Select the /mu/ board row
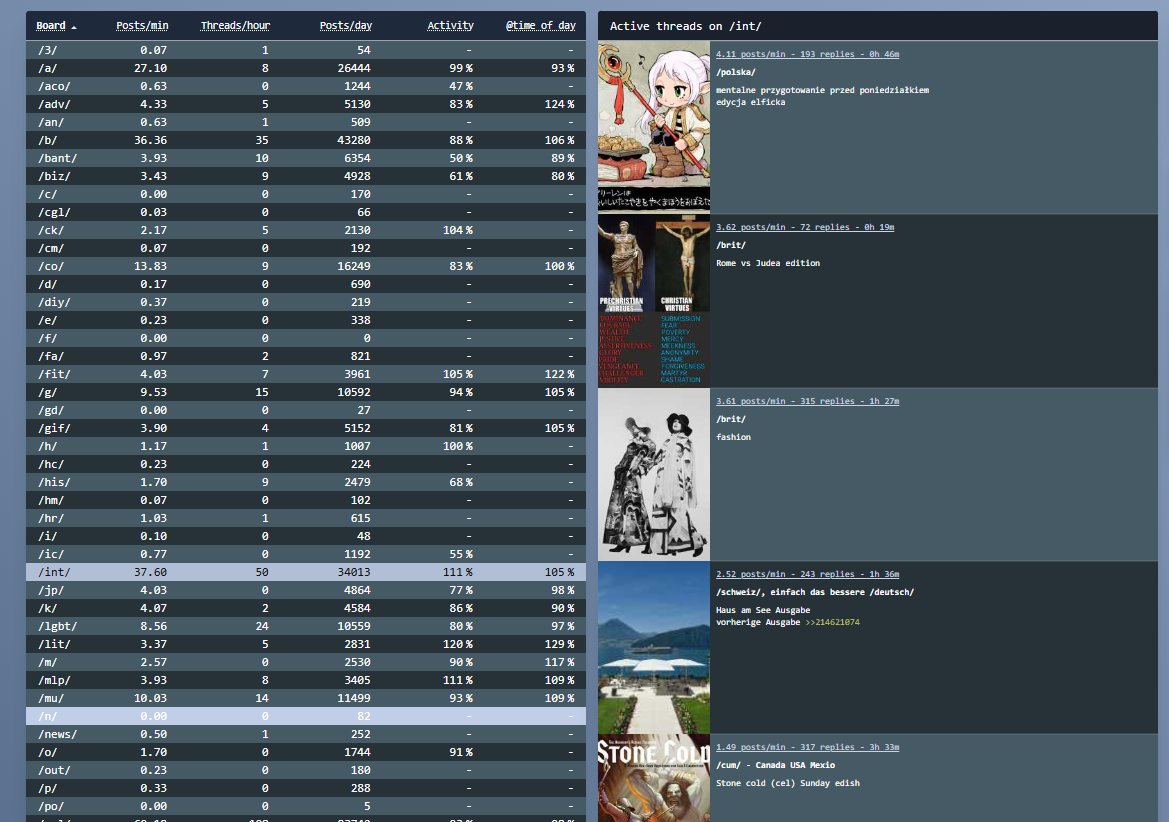 tap(306, 698)
